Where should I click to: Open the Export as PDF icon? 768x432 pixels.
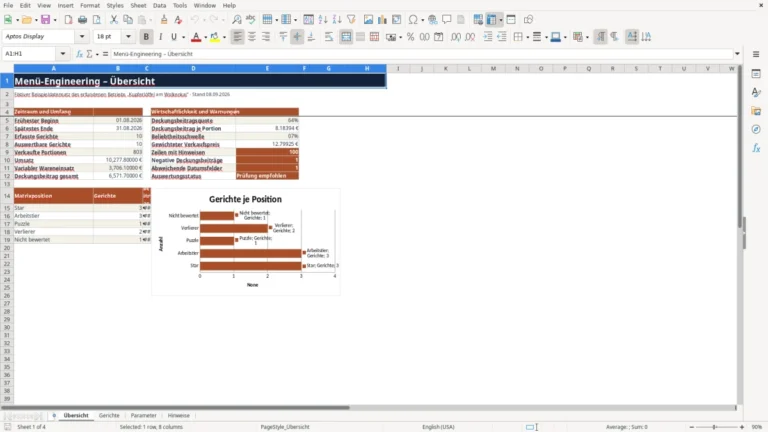coord(68,20)
